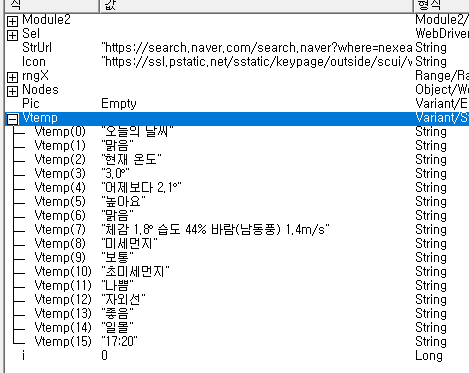Select the Vtemp(3) element
This screenshot has width=469, height=373.
coord(60,174)
